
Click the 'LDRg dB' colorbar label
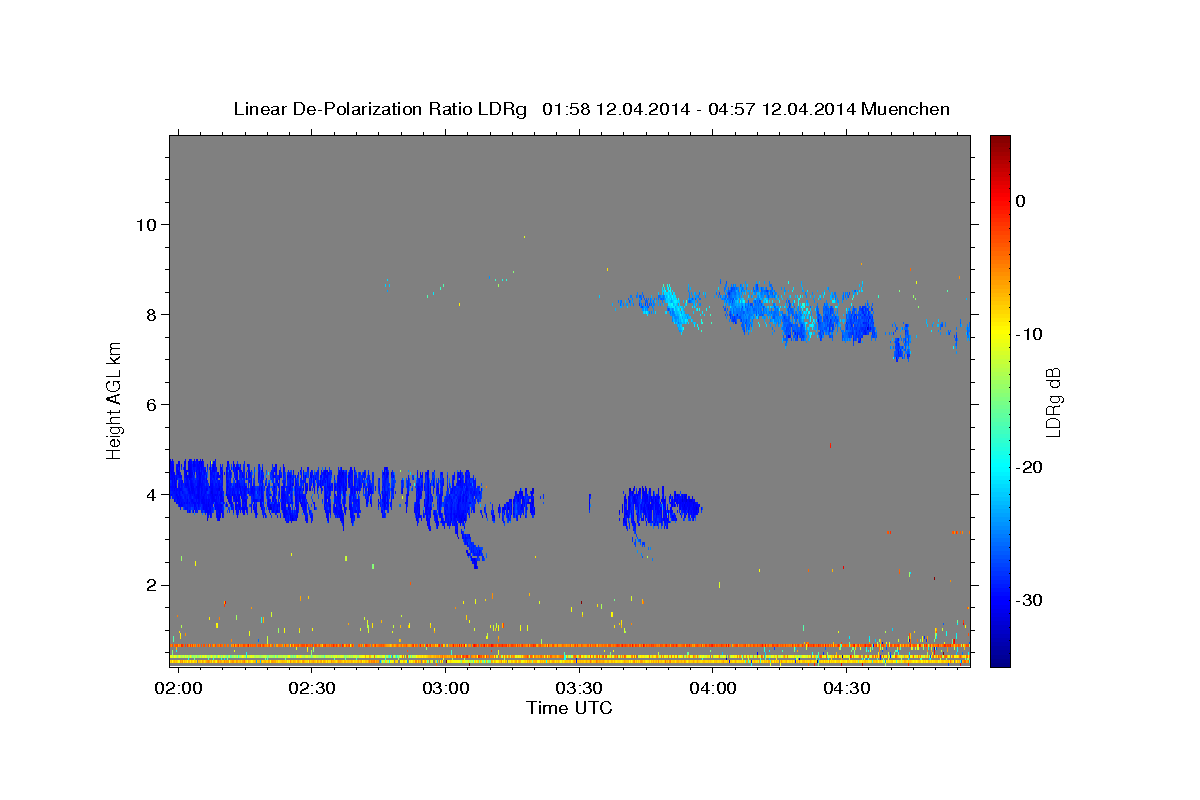(x=1053, y=400)
